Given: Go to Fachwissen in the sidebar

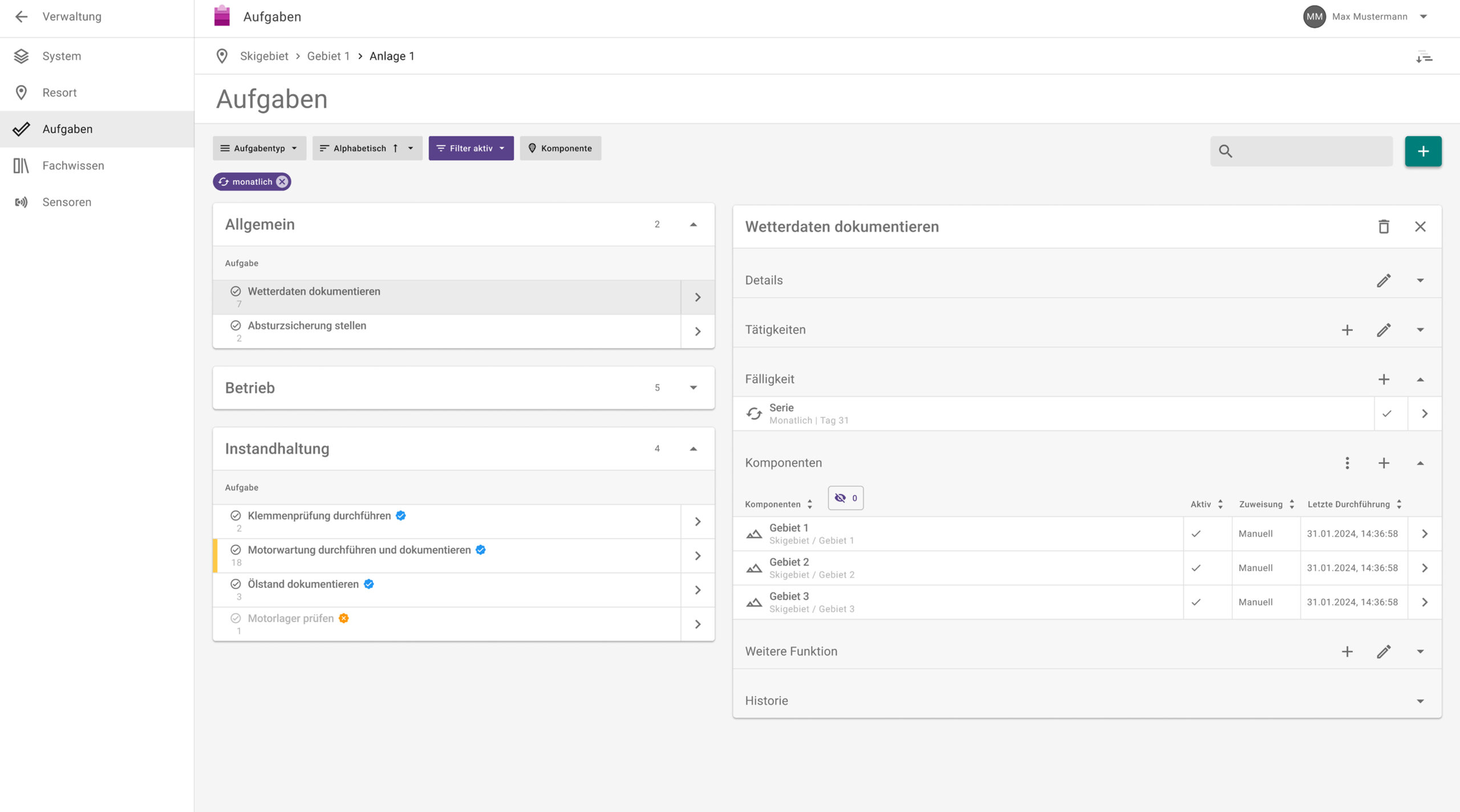Looking at the screenshot, I should point(73,165).
